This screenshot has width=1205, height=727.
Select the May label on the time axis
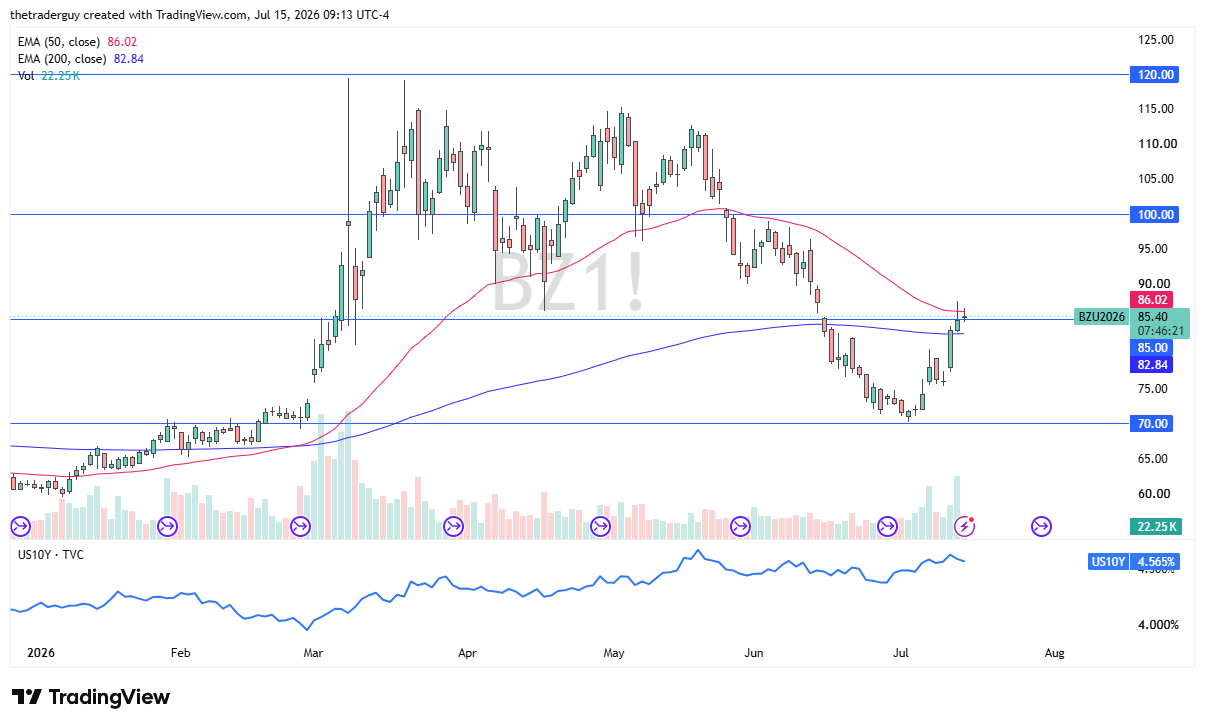click(x=614, y=653)
